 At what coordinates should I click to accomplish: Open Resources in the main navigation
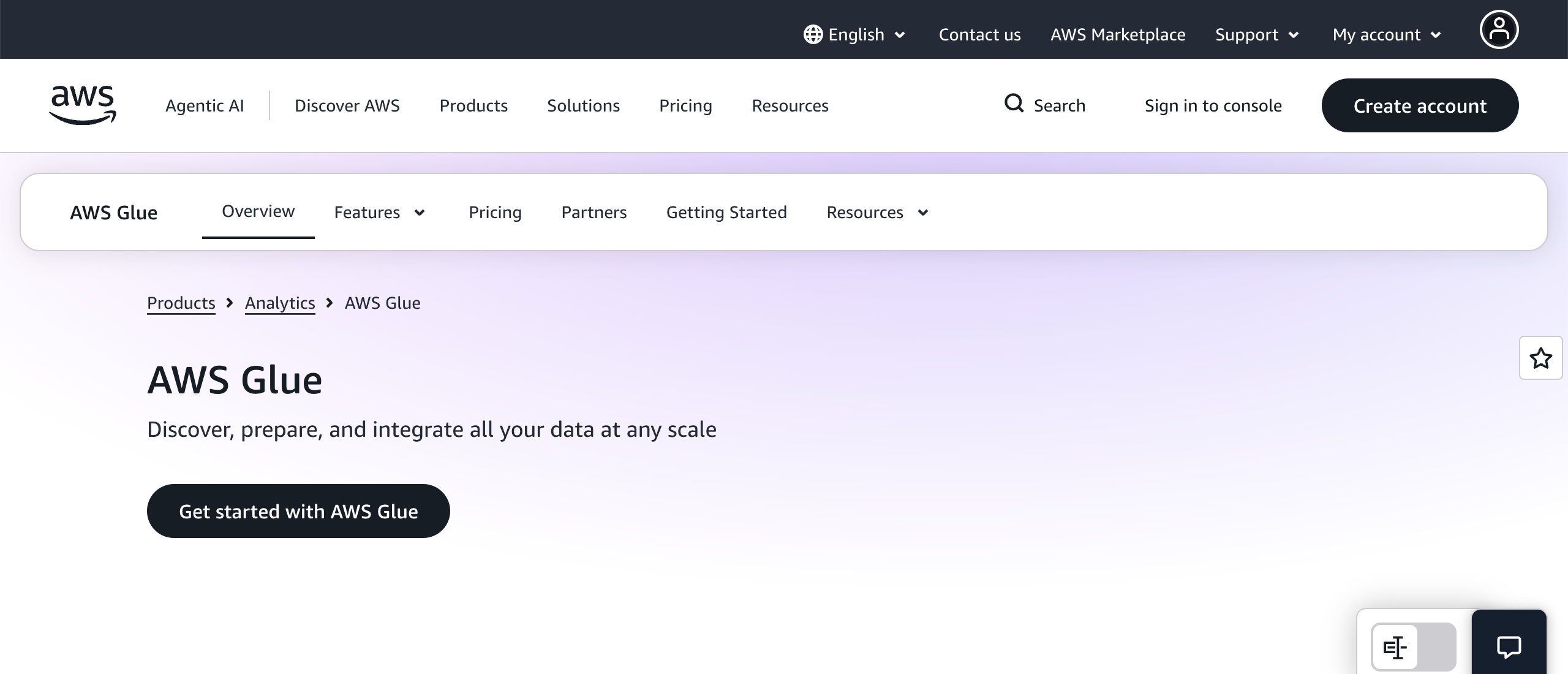790,105
